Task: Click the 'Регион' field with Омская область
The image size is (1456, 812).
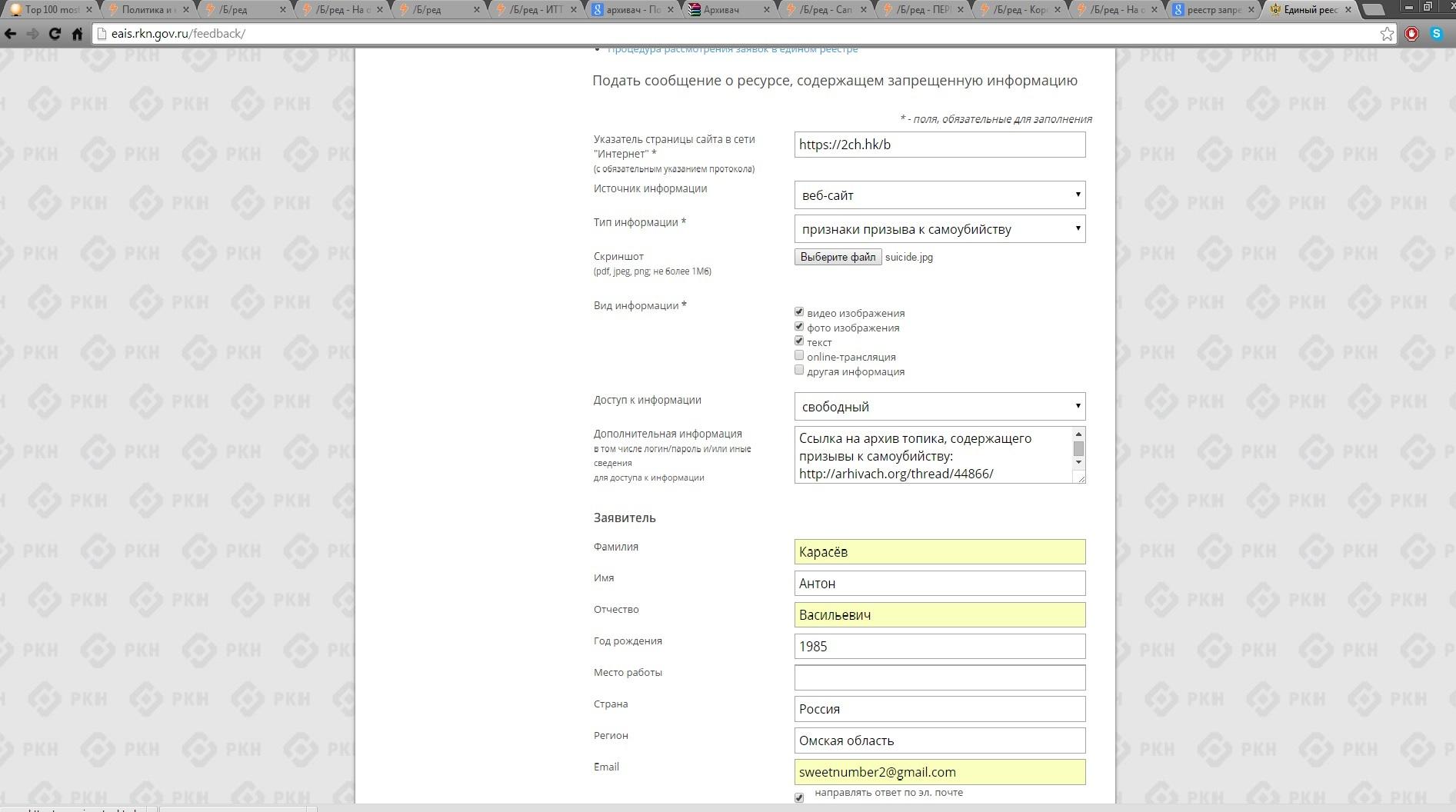Action: pyautogui.click(x=940, y=741)
